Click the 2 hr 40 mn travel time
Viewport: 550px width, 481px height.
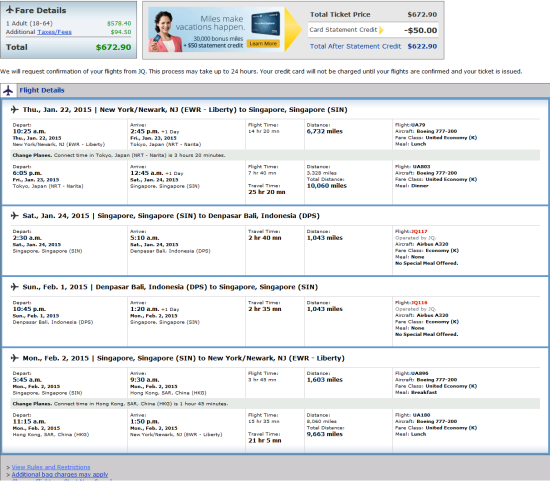(x=264, y=238)
